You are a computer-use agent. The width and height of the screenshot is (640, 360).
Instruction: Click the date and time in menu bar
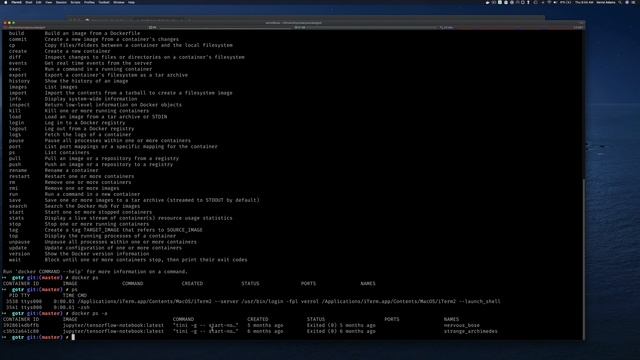pos(584,2)
